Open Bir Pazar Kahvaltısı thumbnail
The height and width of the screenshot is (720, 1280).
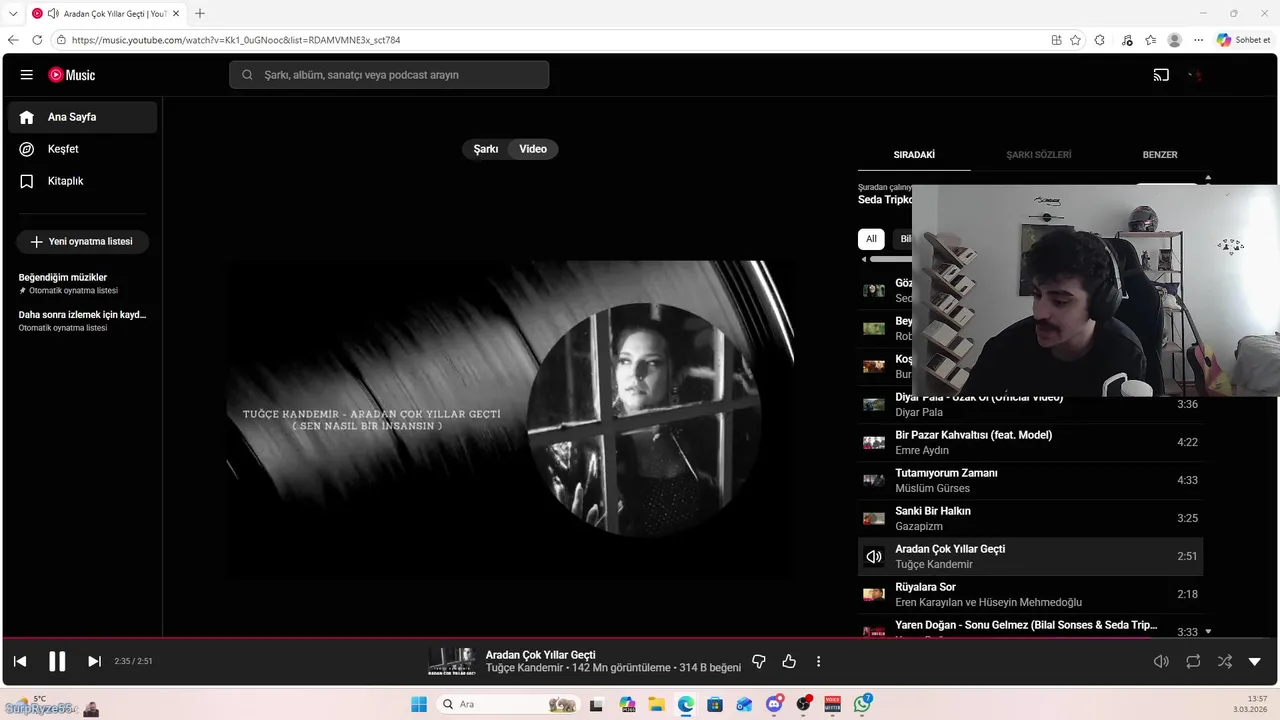coord(874,443)
